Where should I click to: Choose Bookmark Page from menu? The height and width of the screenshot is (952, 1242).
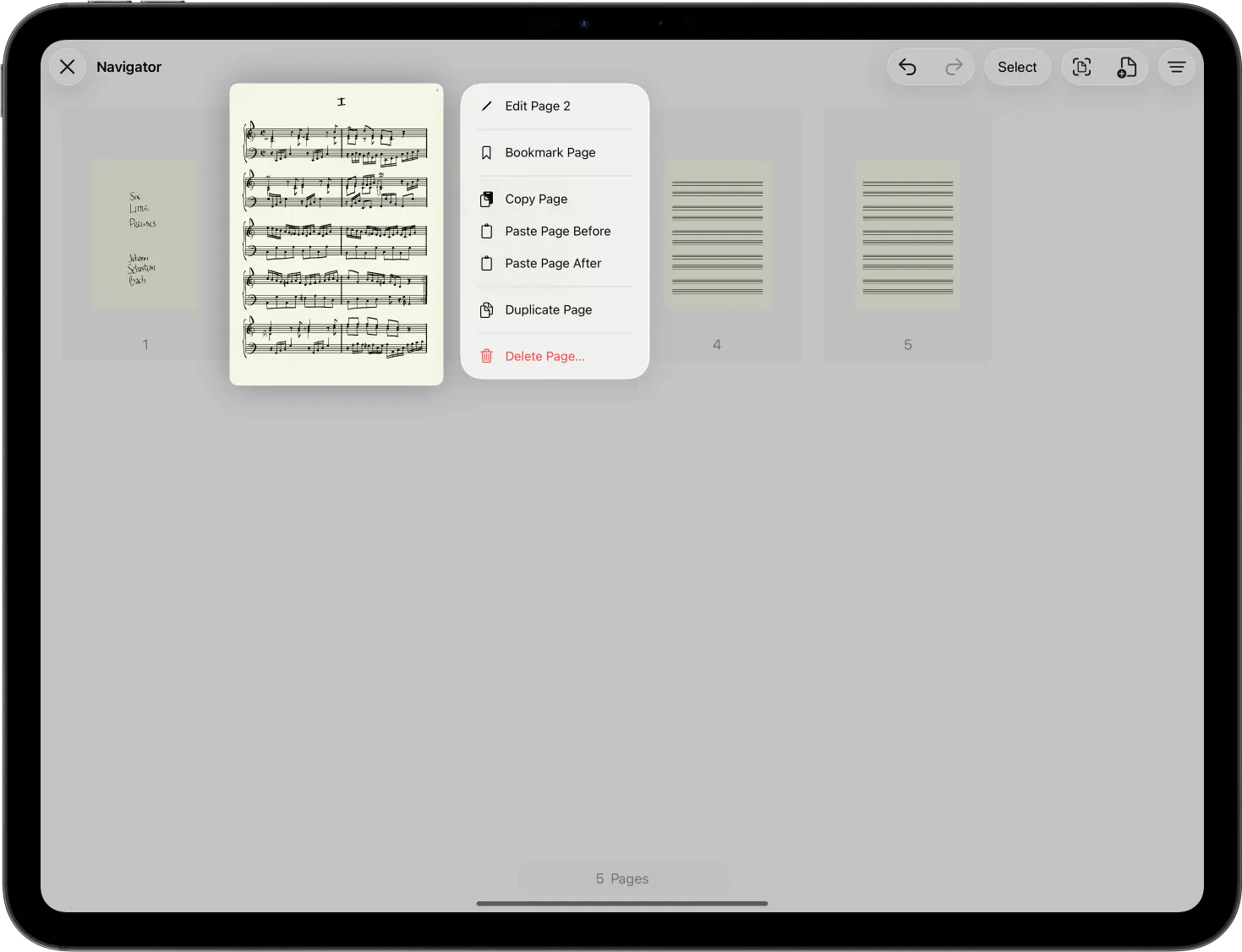[555, 152]
